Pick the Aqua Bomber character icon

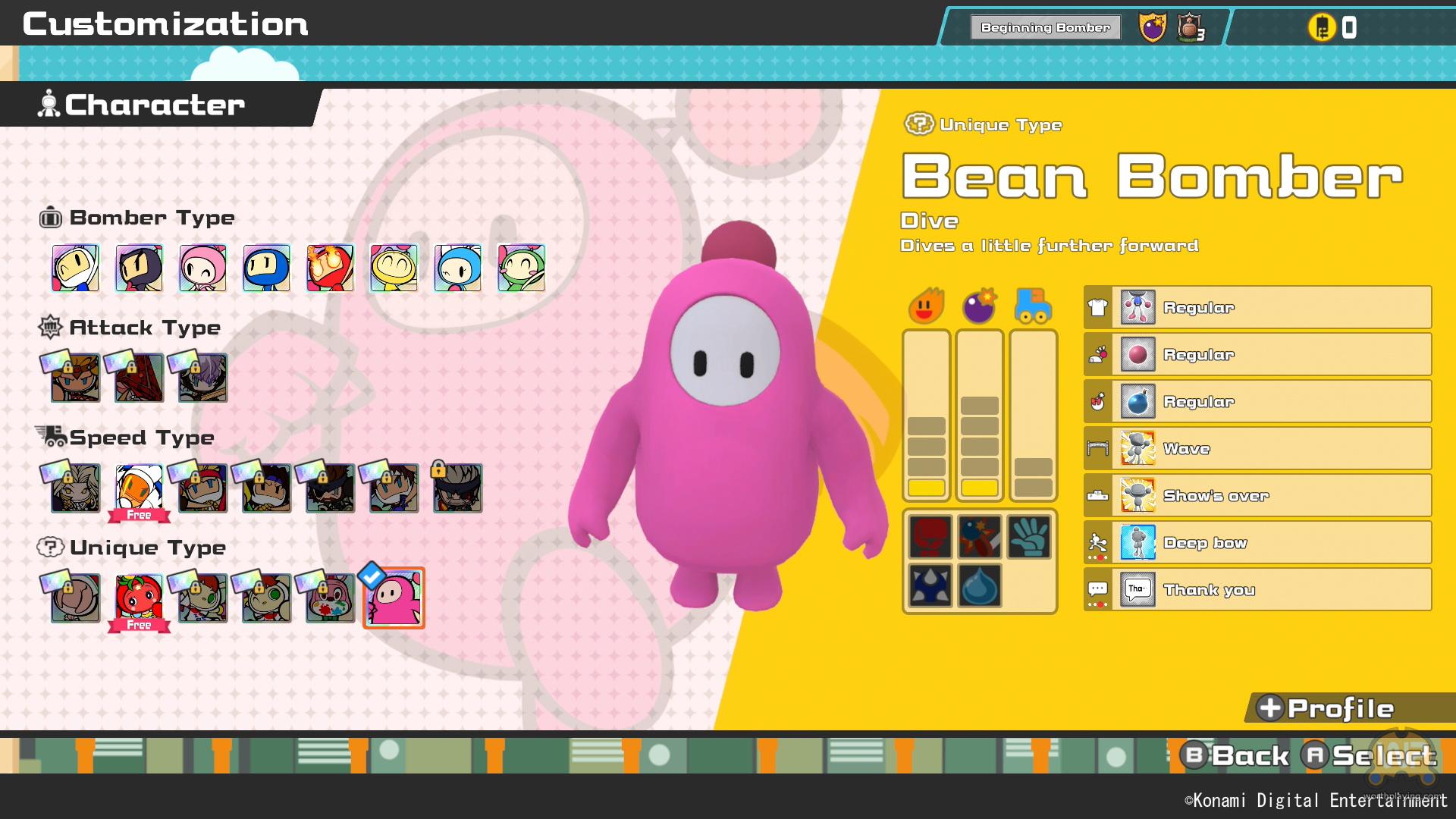[457, 268]
